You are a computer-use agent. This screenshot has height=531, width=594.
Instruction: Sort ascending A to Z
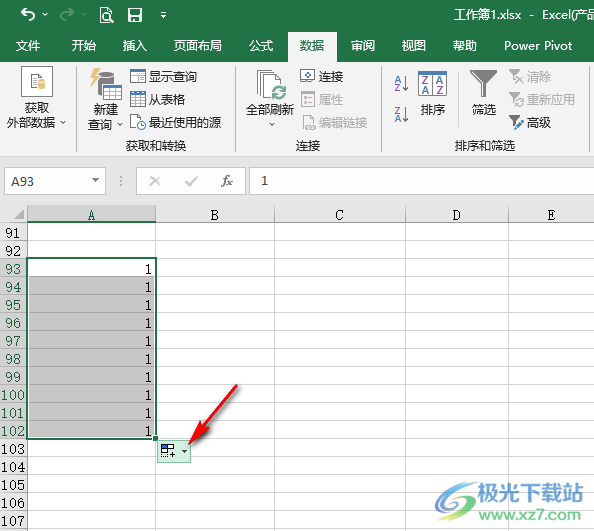pyautogui.click(x=401, y=84)
